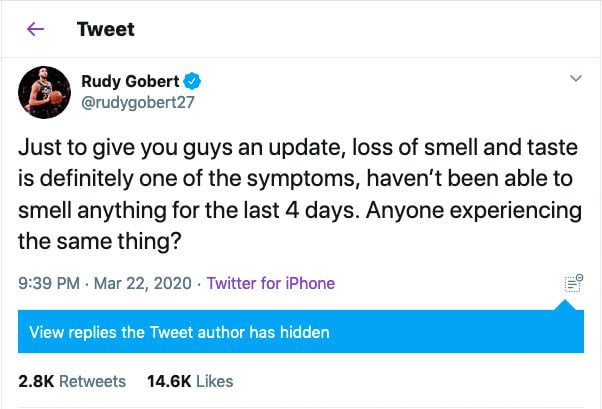
Task: Click the hidden replies icon
Action: tap(574, 283)
